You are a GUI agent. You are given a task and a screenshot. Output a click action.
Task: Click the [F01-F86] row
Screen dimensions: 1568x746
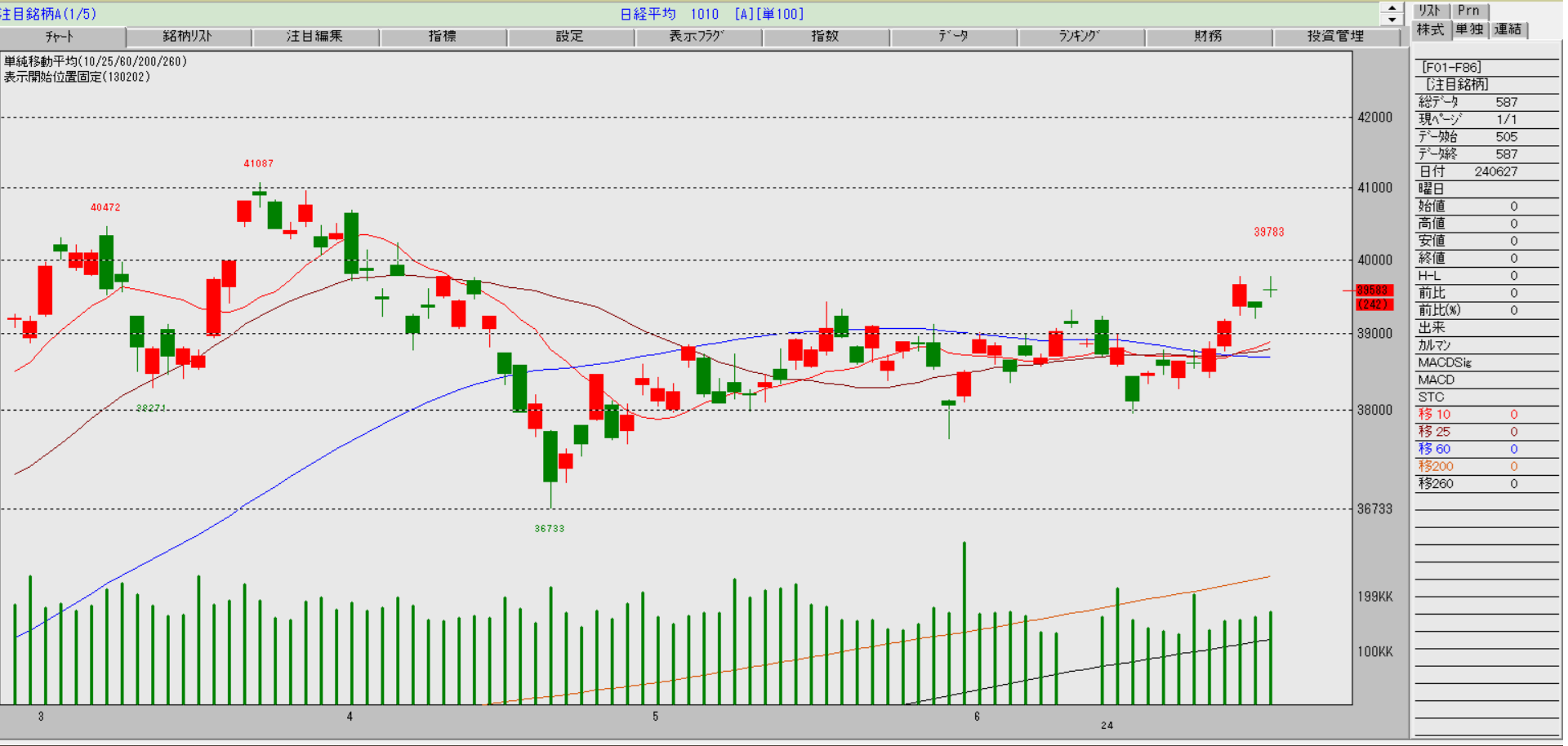coord(1486,68)
